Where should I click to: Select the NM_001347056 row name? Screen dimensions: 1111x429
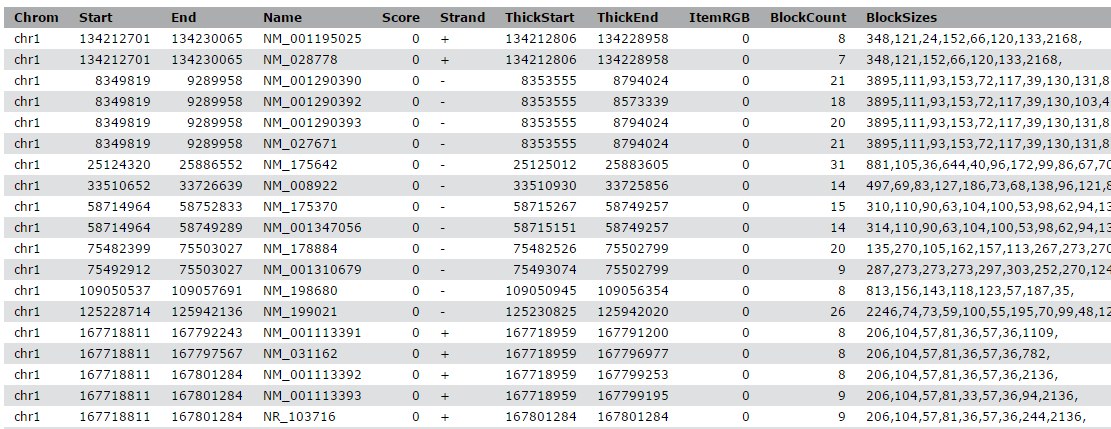(312, 228)
